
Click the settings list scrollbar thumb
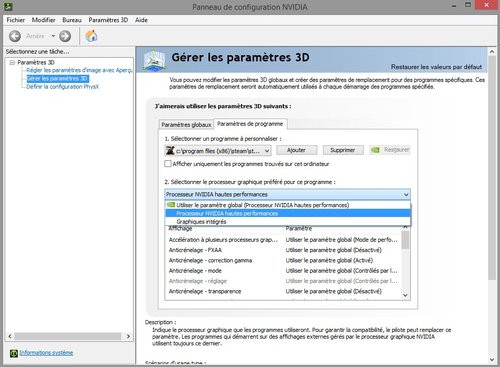[x=405, y=240]
